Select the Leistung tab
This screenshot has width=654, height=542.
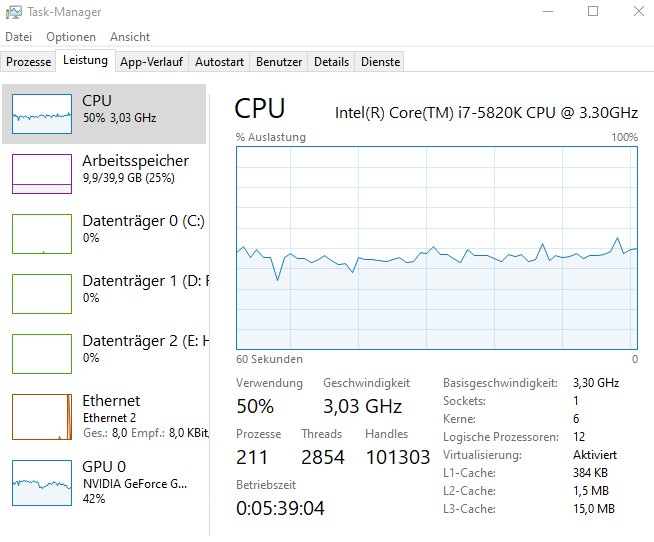(86, 61)
